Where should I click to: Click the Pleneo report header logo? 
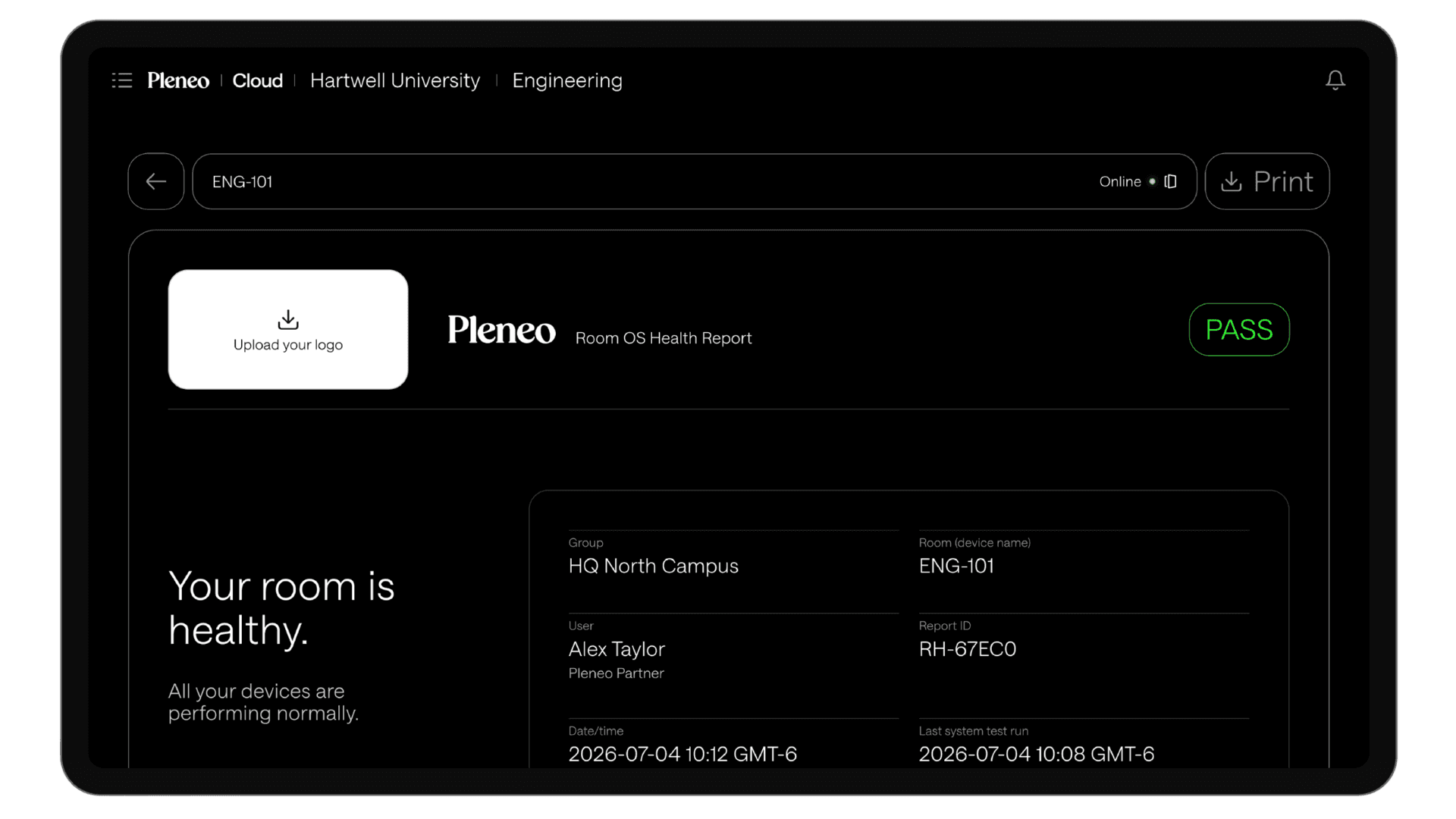501,330
